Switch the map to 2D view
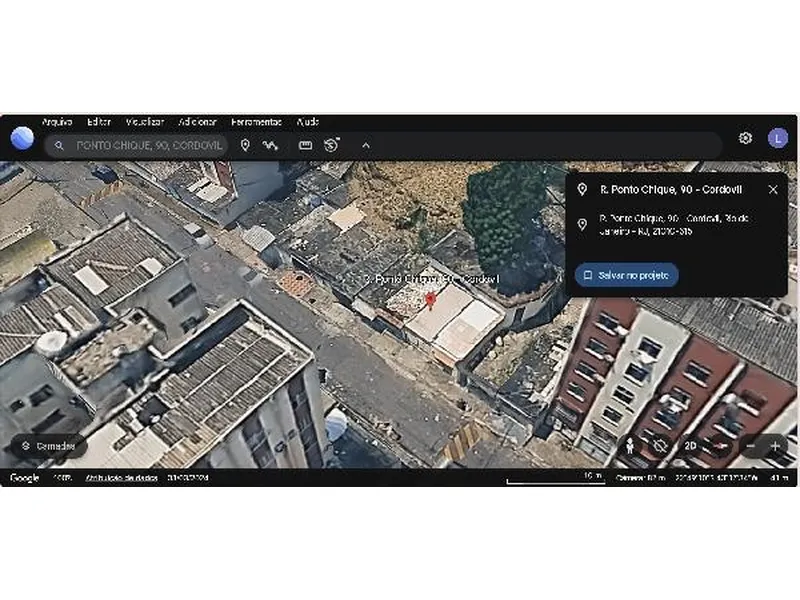 tap(691, 446)
